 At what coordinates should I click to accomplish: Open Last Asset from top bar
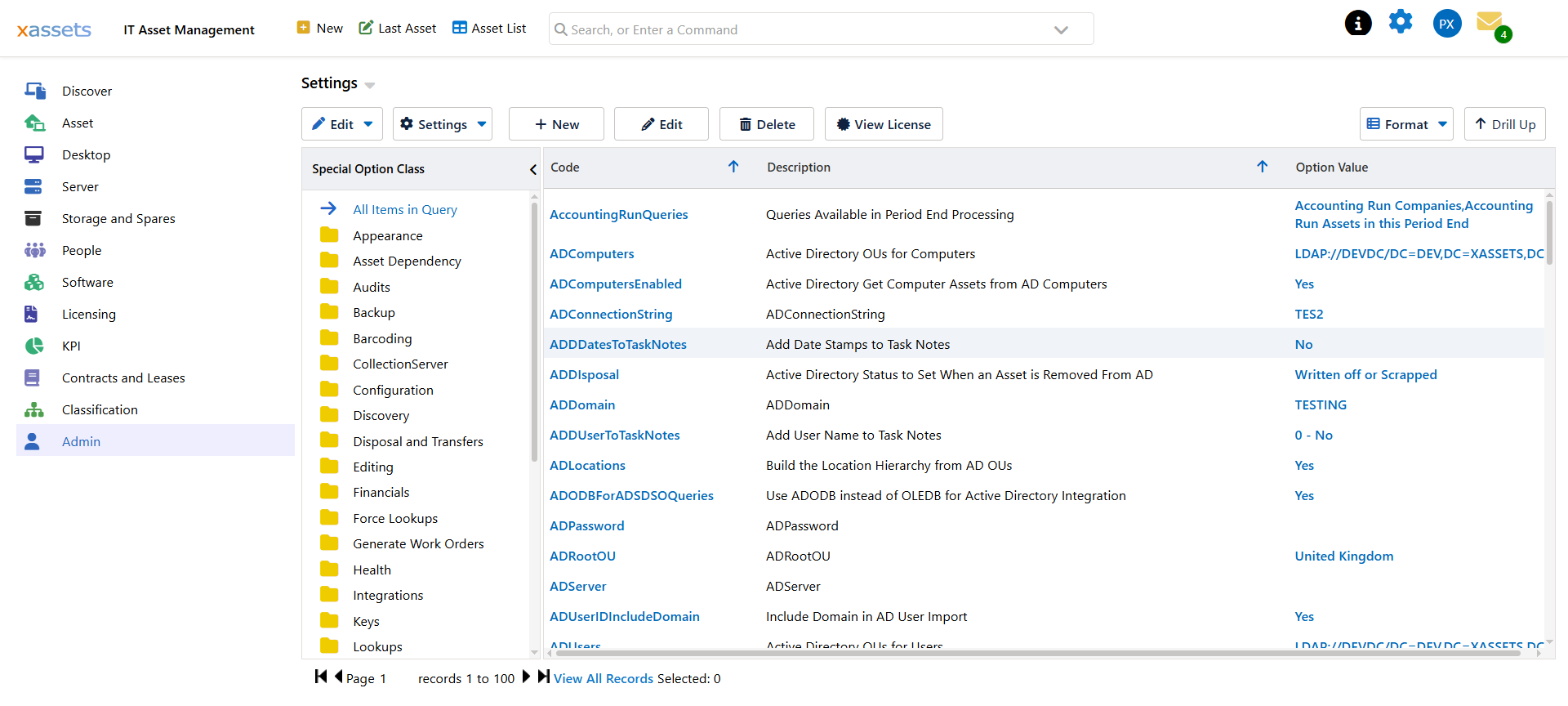[398, 28]
